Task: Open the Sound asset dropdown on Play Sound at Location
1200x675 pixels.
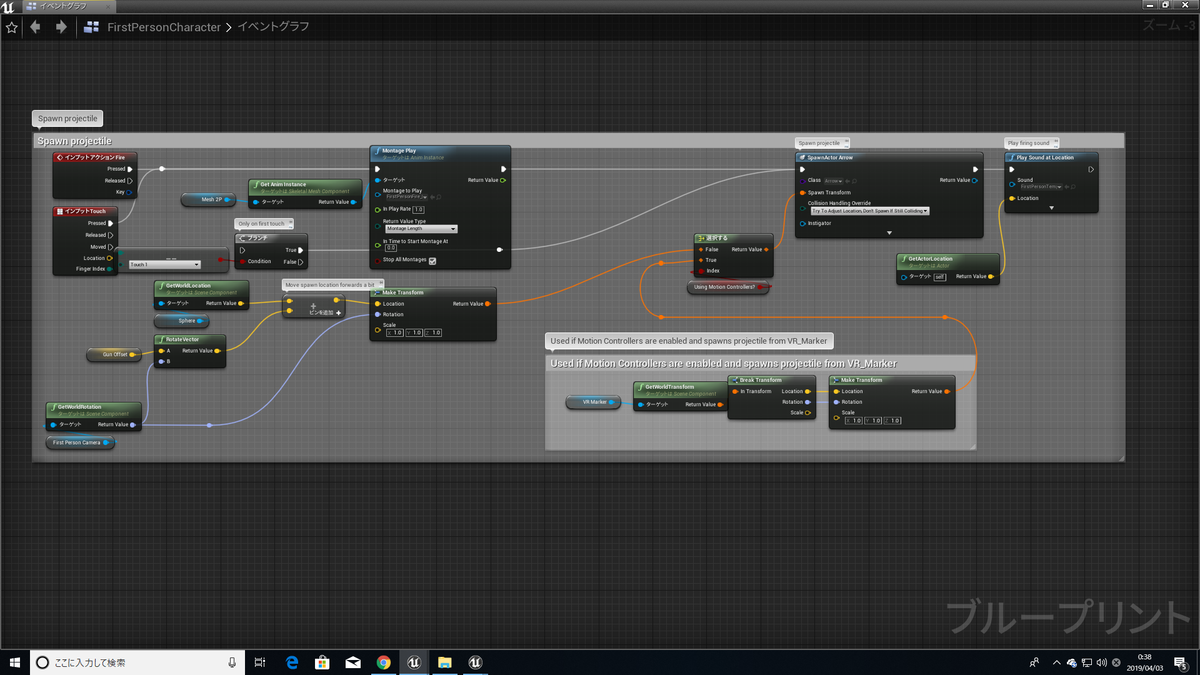Action: [x=1040, y=187]
